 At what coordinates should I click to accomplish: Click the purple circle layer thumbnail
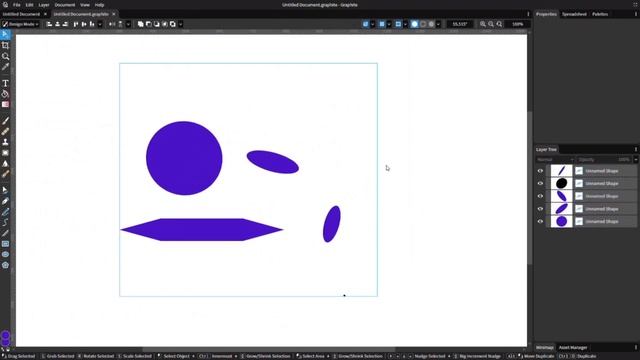pyautogui.click(x=562, y=221)
